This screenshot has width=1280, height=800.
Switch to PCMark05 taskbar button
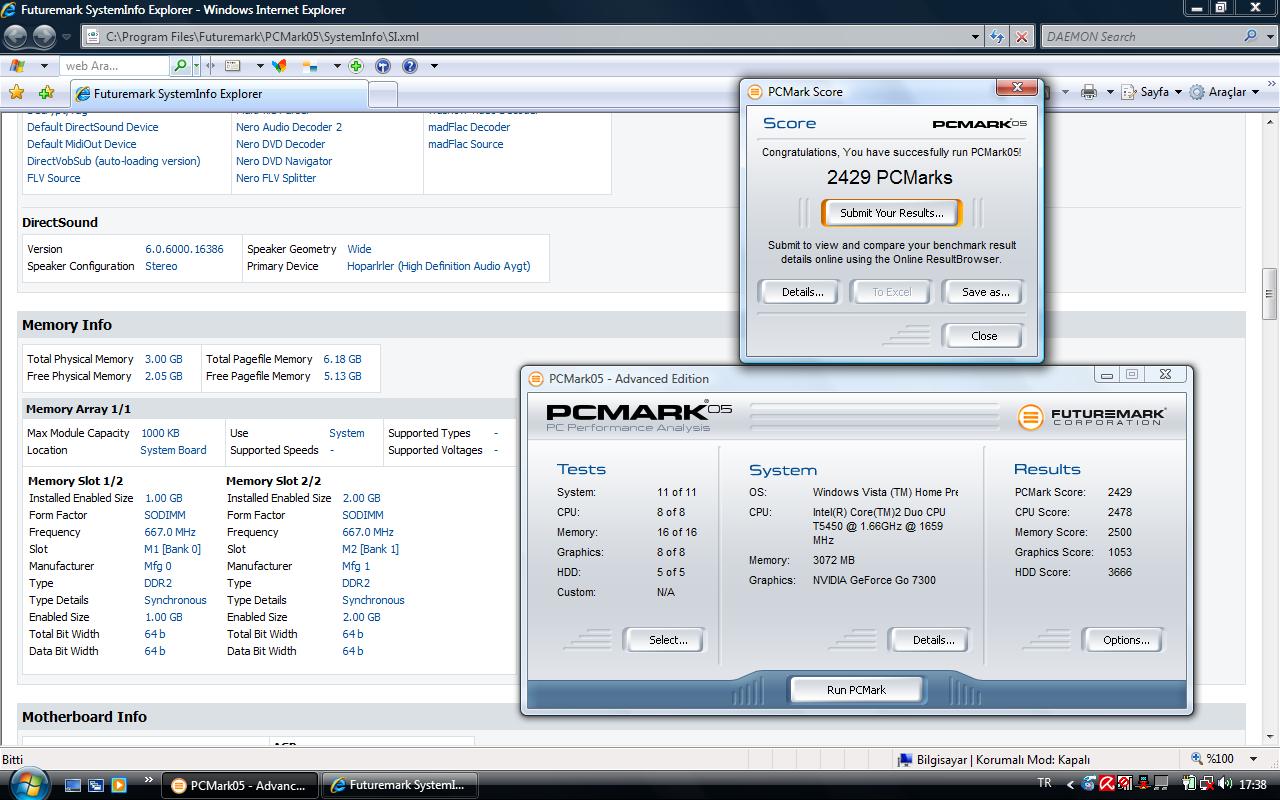[240, 785]
